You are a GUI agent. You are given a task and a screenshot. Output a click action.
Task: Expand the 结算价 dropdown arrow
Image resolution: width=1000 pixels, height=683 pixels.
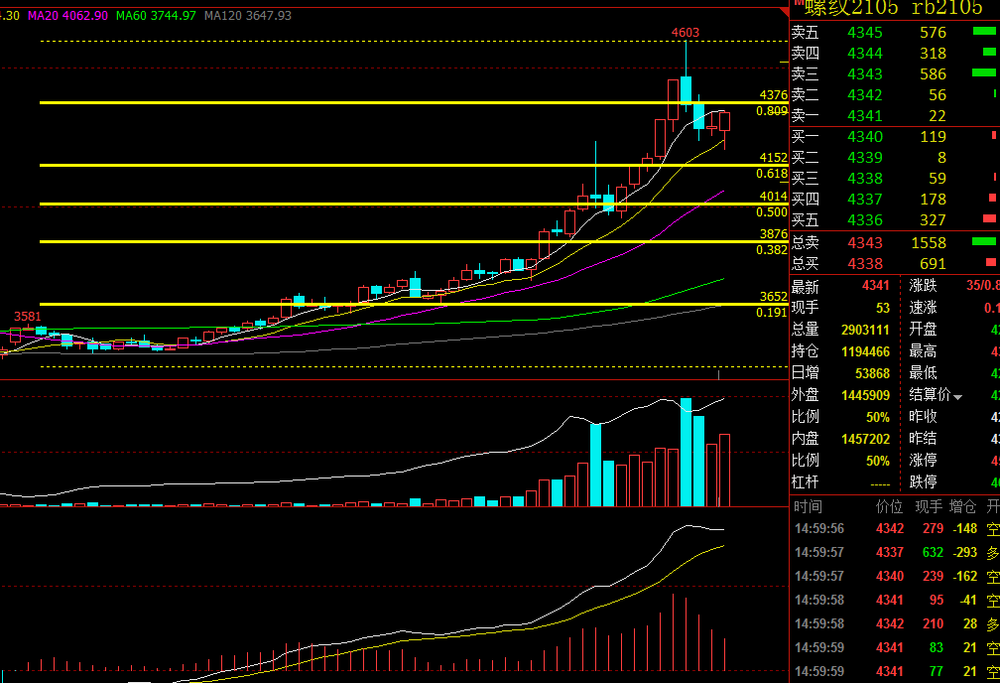point(958,396)
